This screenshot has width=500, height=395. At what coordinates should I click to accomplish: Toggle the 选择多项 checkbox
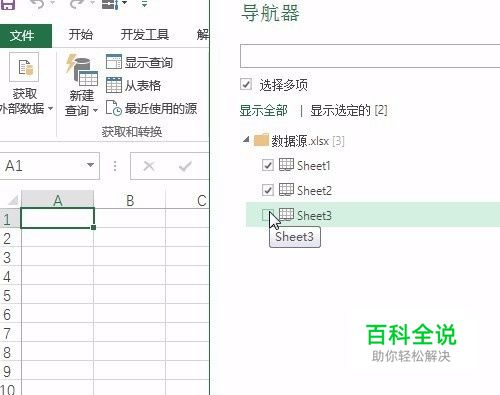click(x=246, y=84)
